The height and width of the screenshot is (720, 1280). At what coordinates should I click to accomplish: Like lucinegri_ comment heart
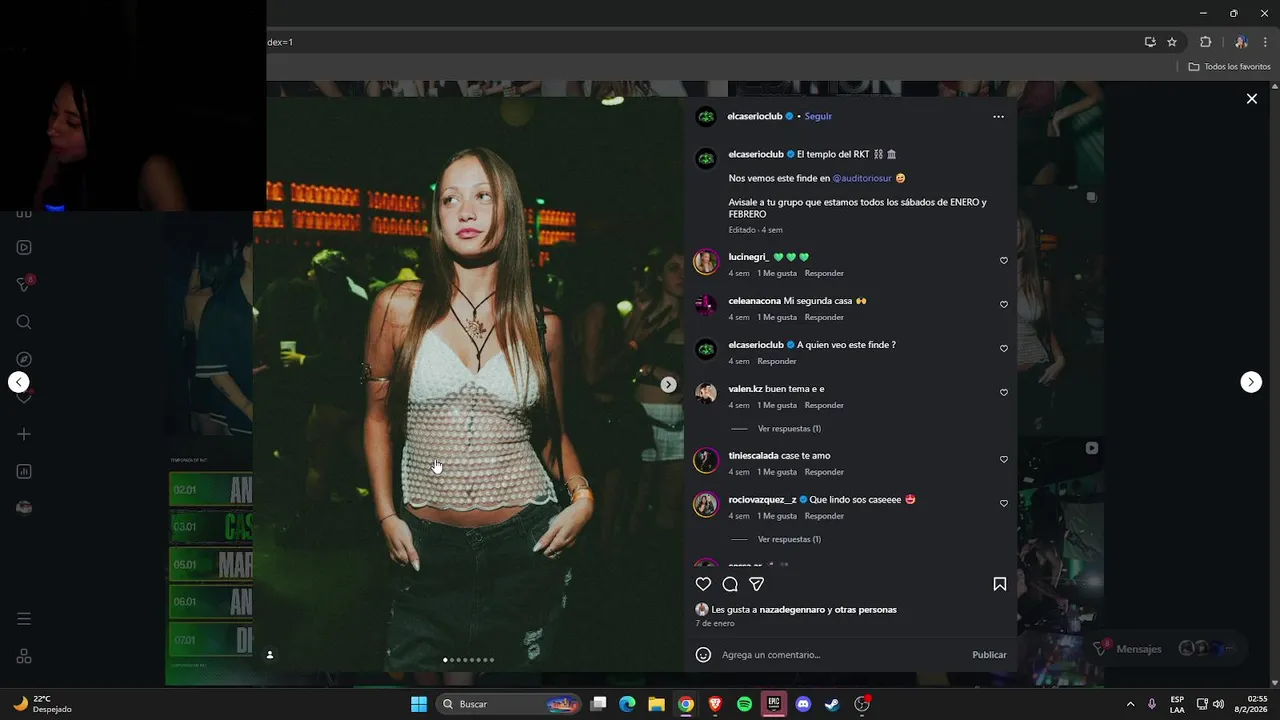1004,261
